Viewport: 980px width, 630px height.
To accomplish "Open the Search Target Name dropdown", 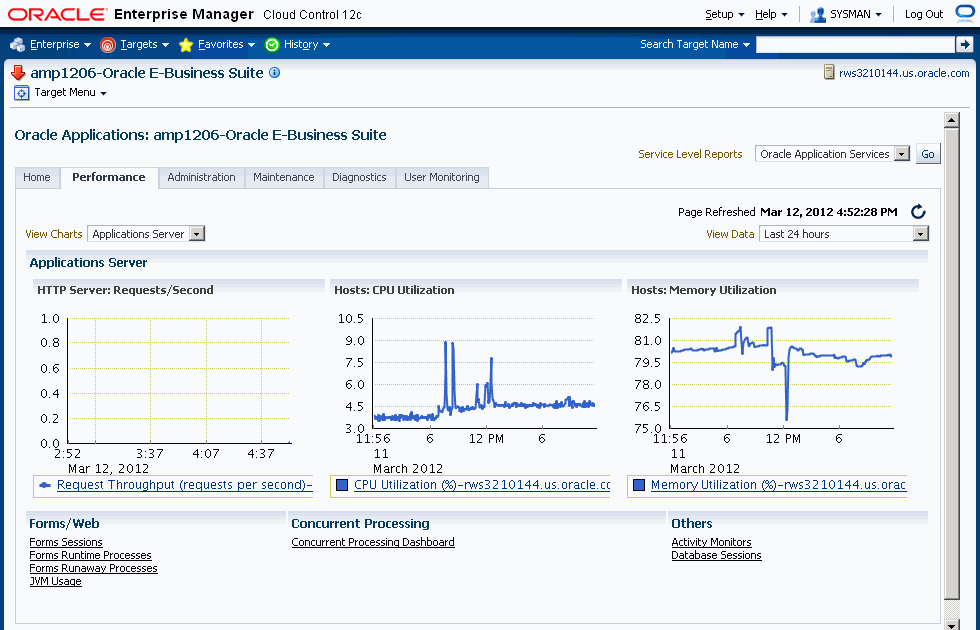I will [x=694, y=44].
